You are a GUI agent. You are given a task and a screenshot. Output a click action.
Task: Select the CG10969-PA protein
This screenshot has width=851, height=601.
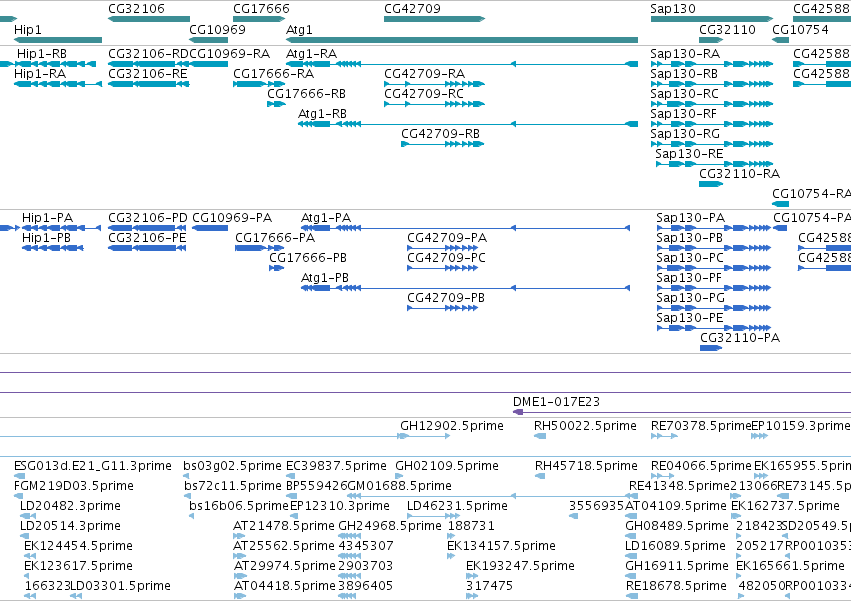click(x=210, y=227)
